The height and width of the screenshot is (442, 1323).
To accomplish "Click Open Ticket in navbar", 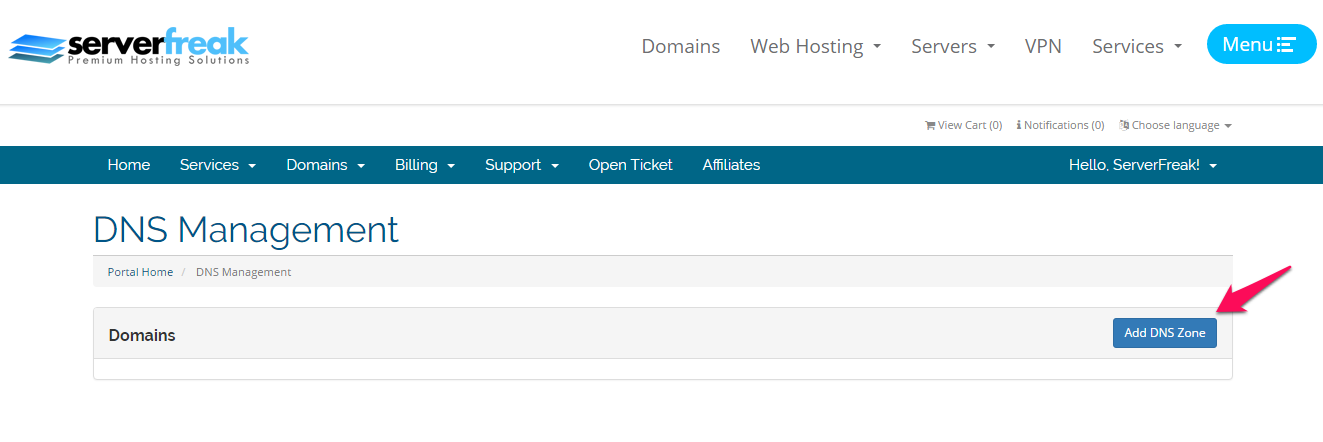I will (630, 165).
